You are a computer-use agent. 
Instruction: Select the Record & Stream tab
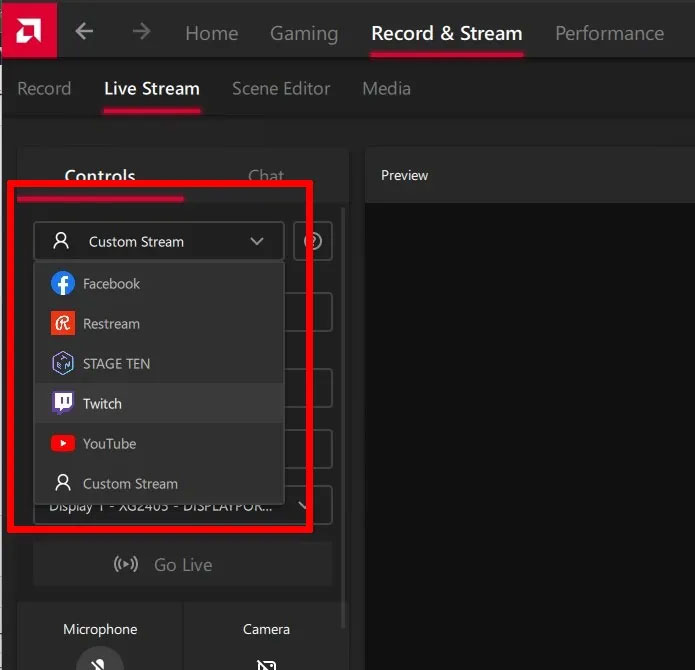point(447,33)
